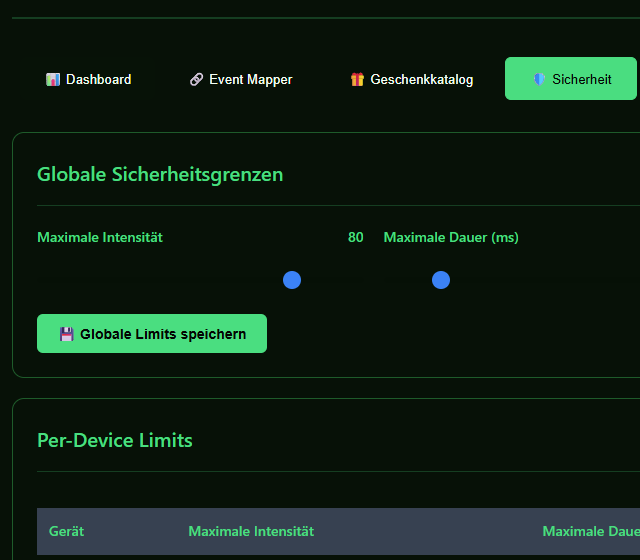Click the Dashboard chart icon
The image size is (640, 560).
tap(53, 79)
